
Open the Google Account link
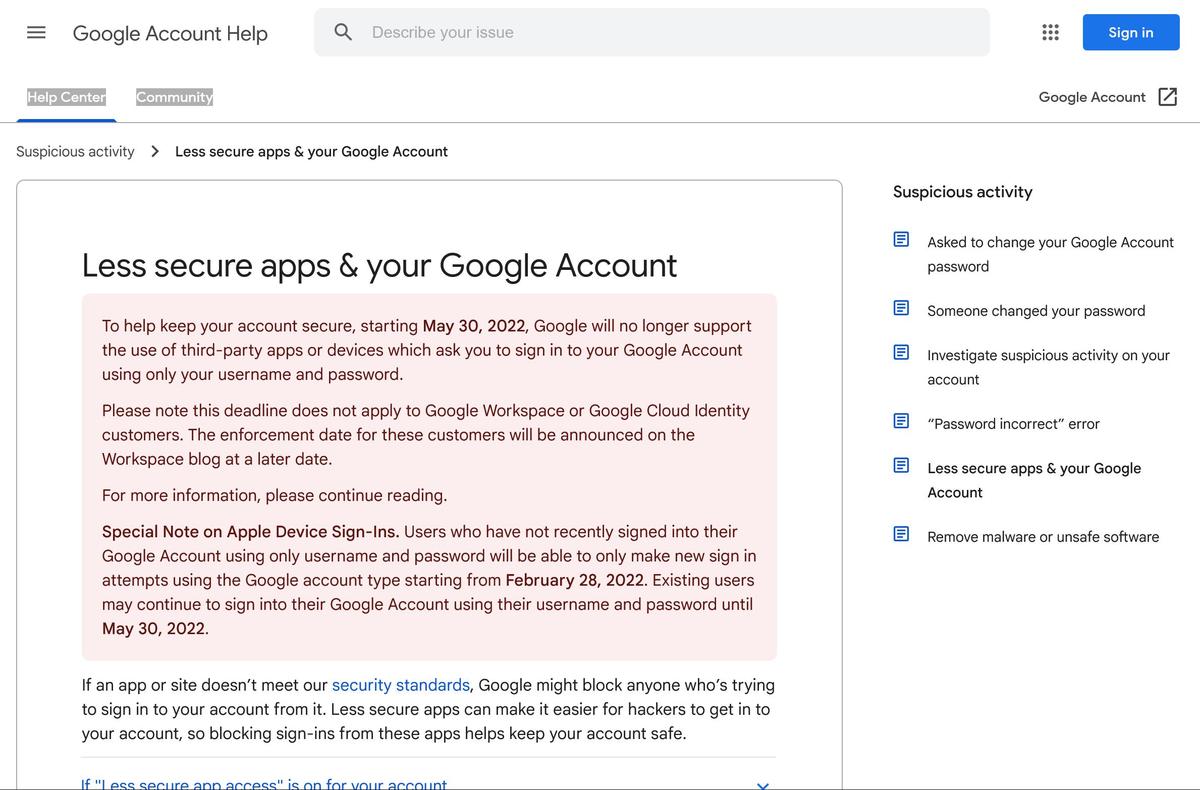[x=1092, y=97]
